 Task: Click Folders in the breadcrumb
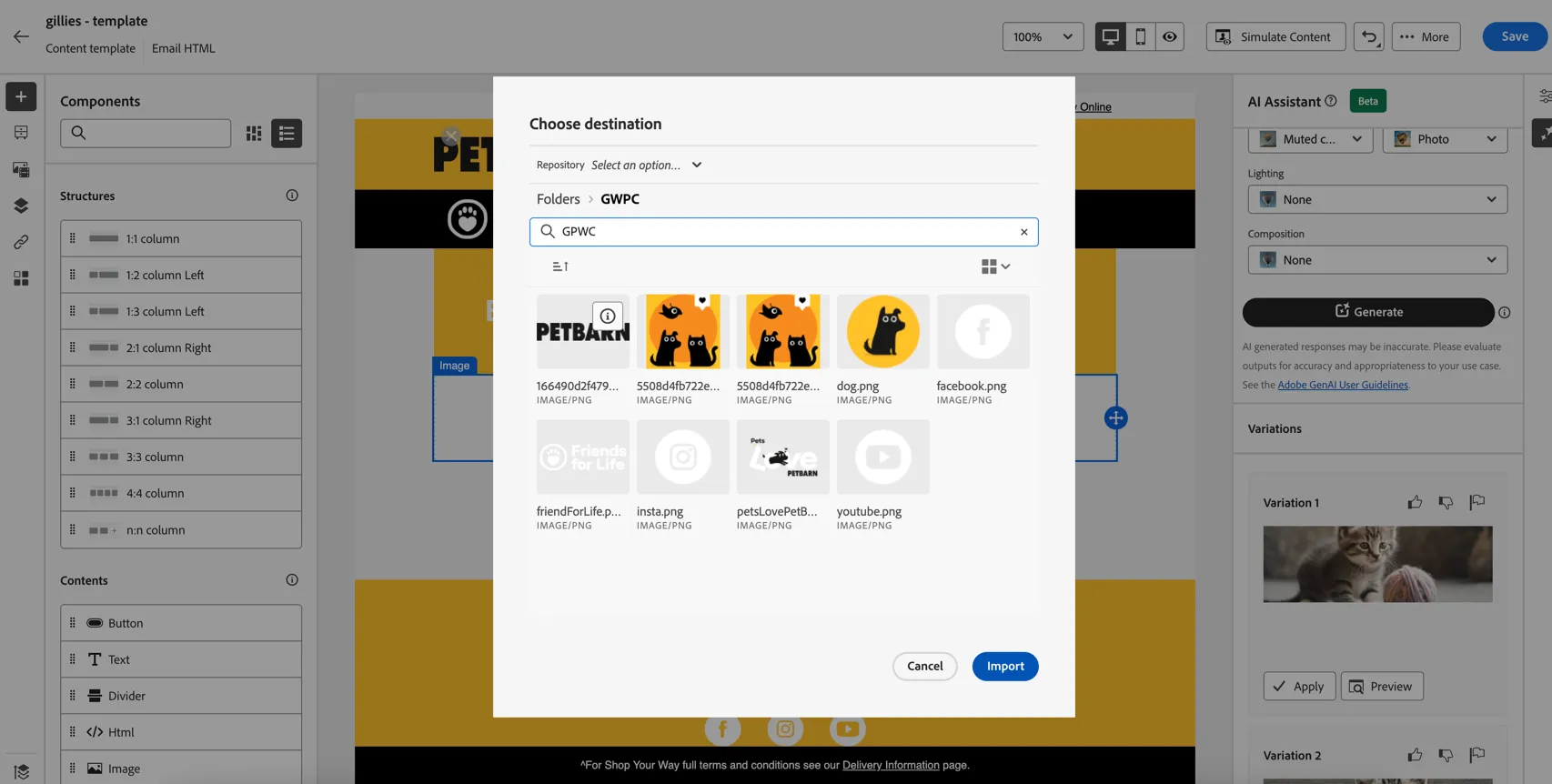(558, 199)
